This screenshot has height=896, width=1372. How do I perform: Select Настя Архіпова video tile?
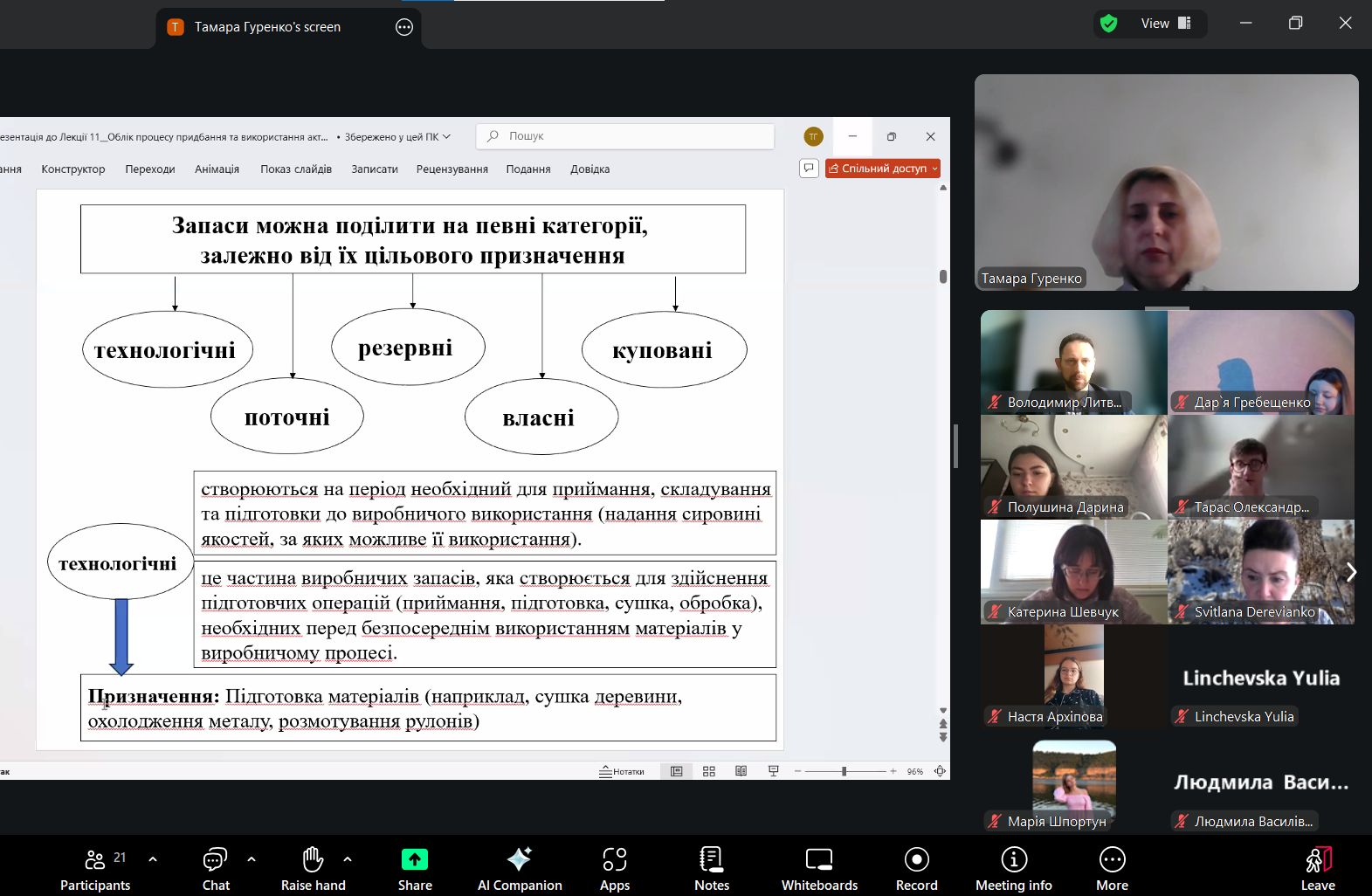point(1073,676)
